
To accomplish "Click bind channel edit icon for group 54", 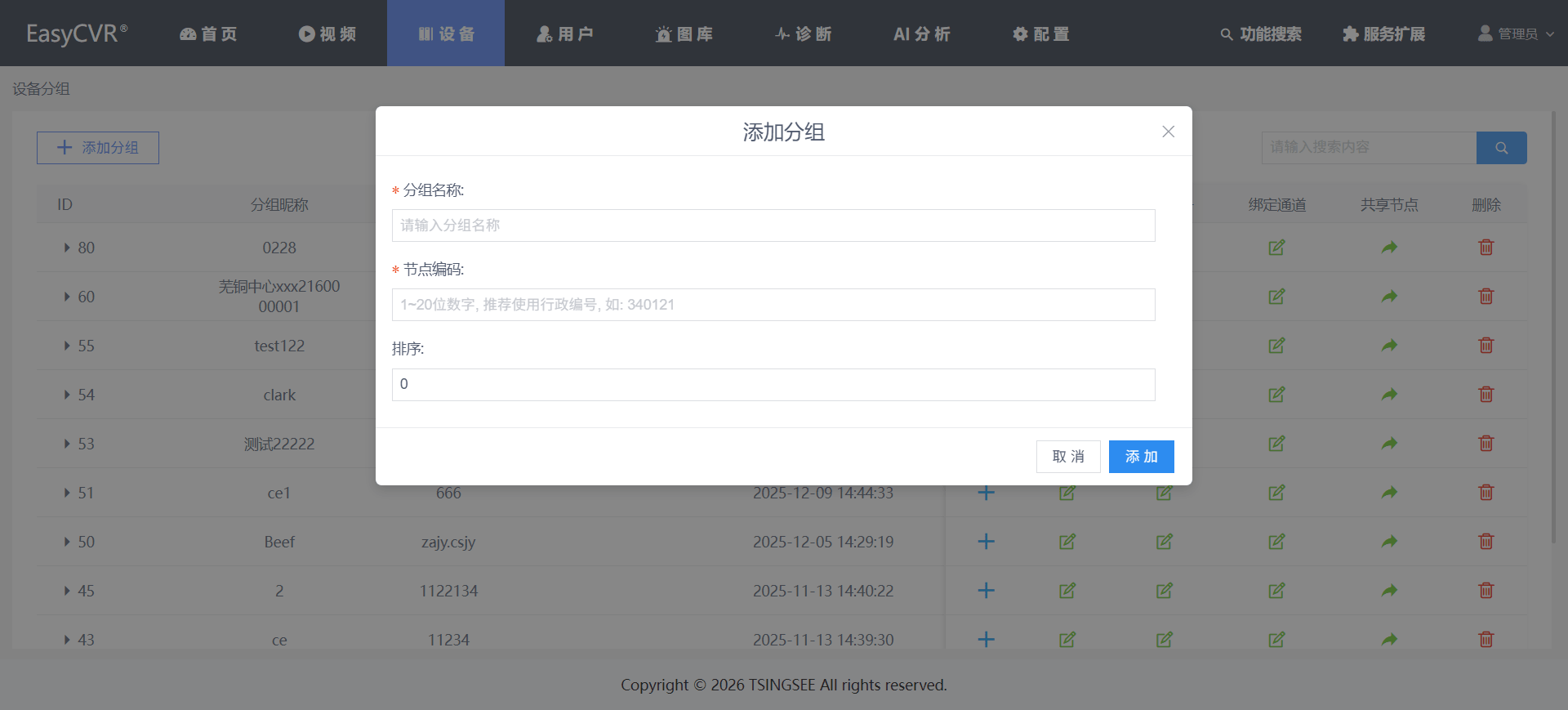I will pos(1276,395).
